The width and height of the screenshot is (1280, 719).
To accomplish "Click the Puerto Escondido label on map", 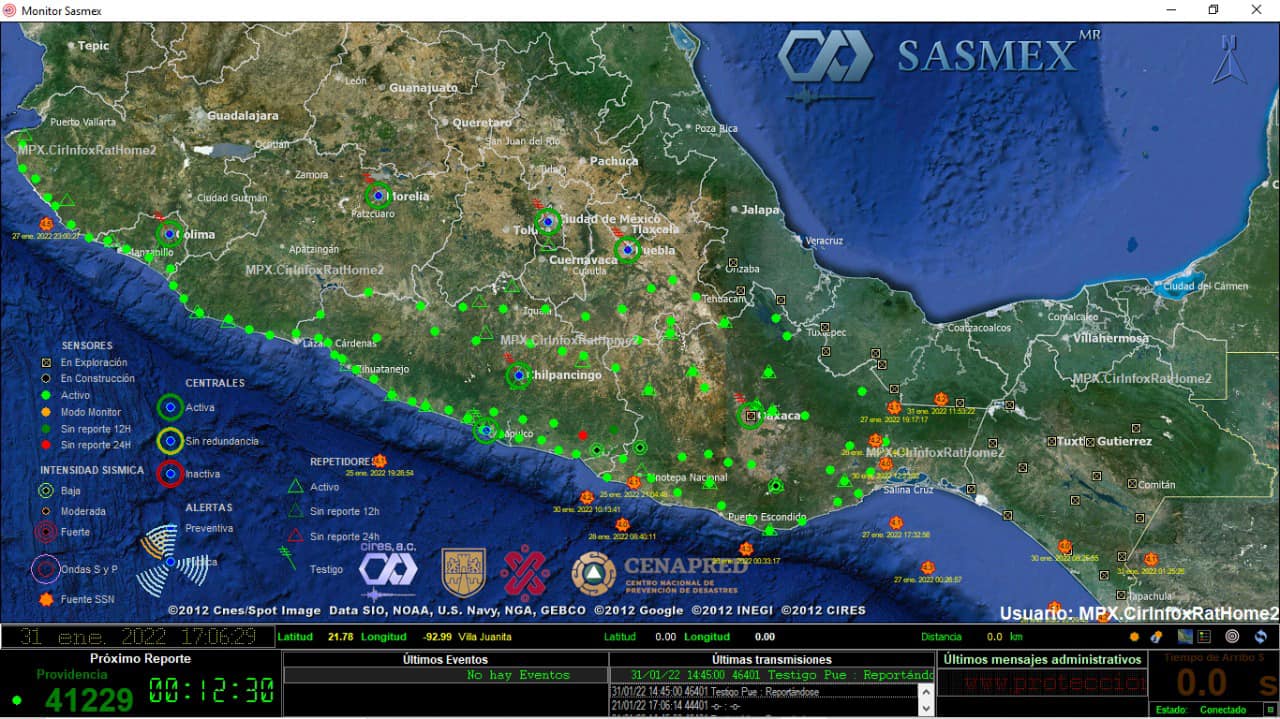I will click(767, 517).
